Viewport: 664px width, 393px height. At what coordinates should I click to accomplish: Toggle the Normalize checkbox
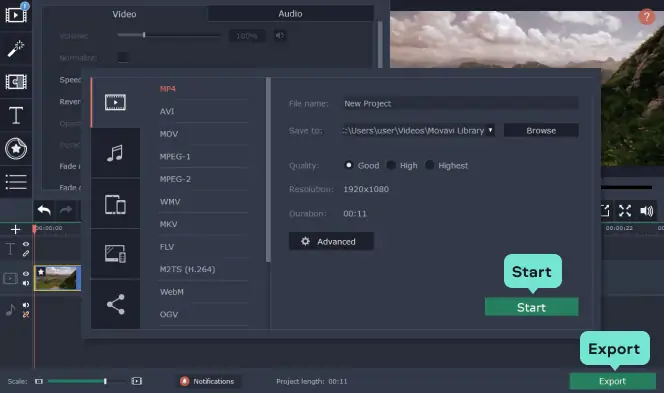click(x=123, y=57)
